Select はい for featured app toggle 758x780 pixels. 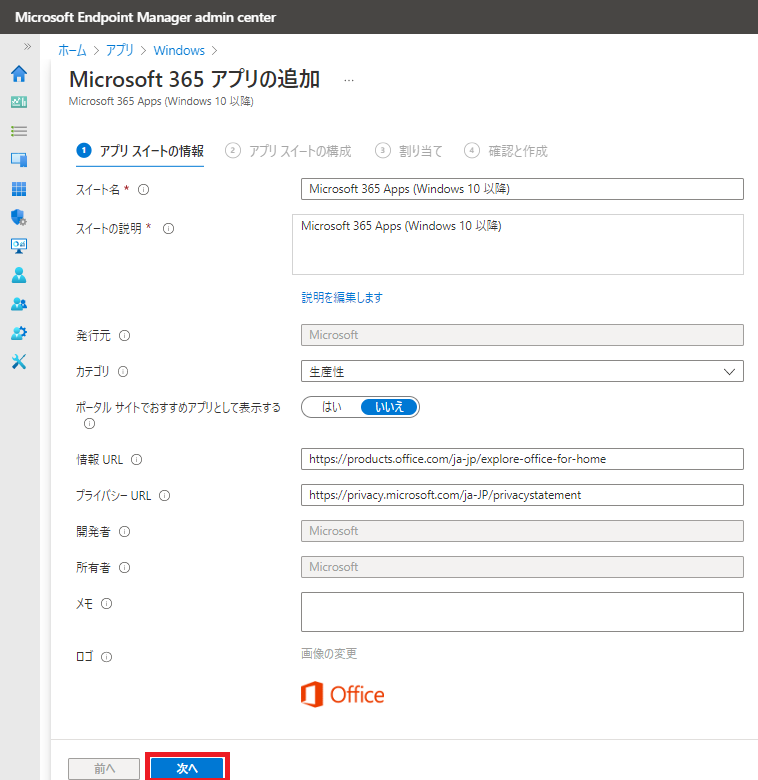pos(331,407)
